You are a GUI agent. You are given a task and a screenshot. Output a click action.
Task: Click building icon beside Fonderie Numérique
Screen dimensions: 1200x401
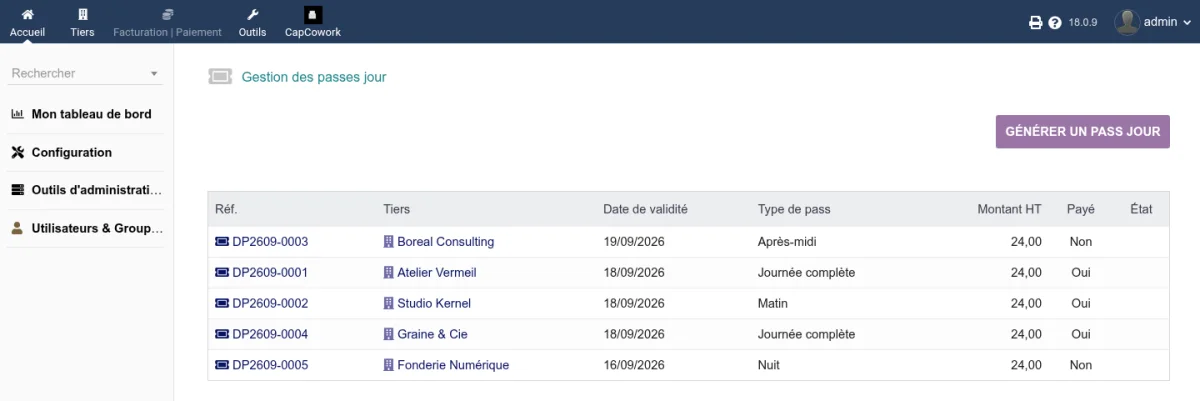(x=389, y=365)
